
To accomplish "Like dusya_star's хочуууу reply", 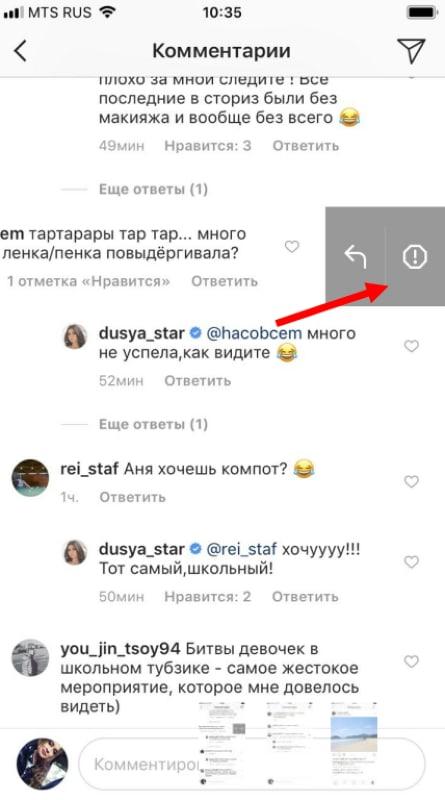I will (x=411, y=562).
